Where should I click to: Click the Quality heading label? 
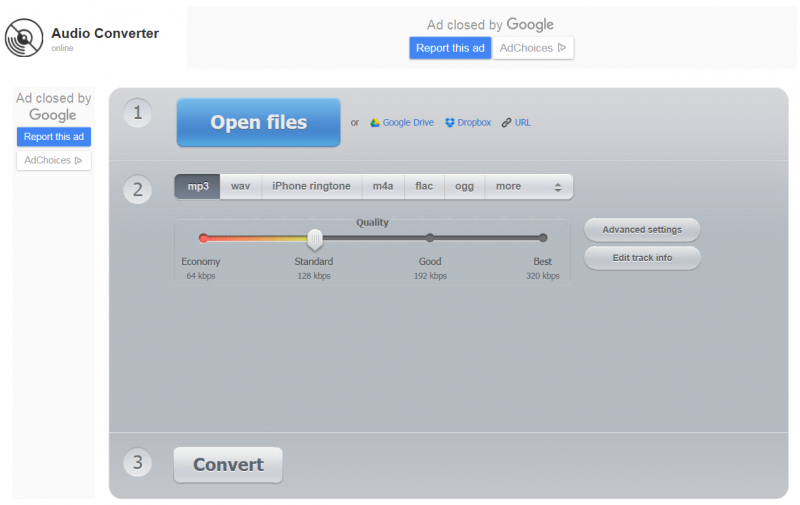point(372,222)
